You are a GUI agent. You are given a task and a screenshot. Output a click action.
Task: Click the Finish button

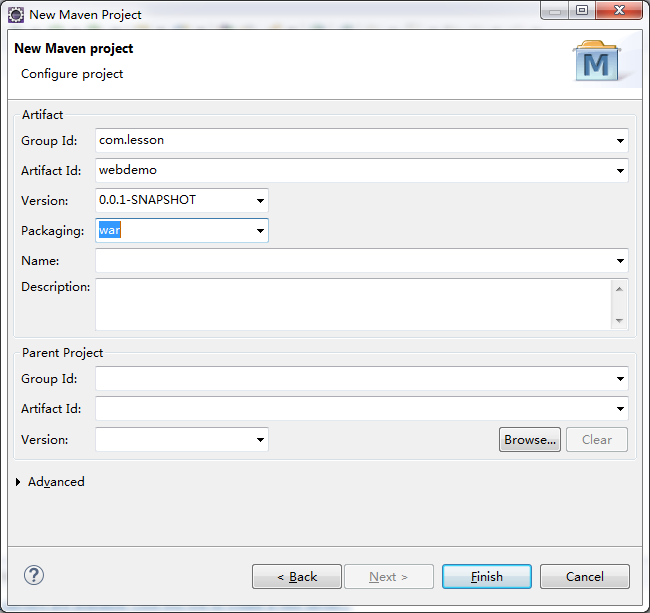[487, 577]
